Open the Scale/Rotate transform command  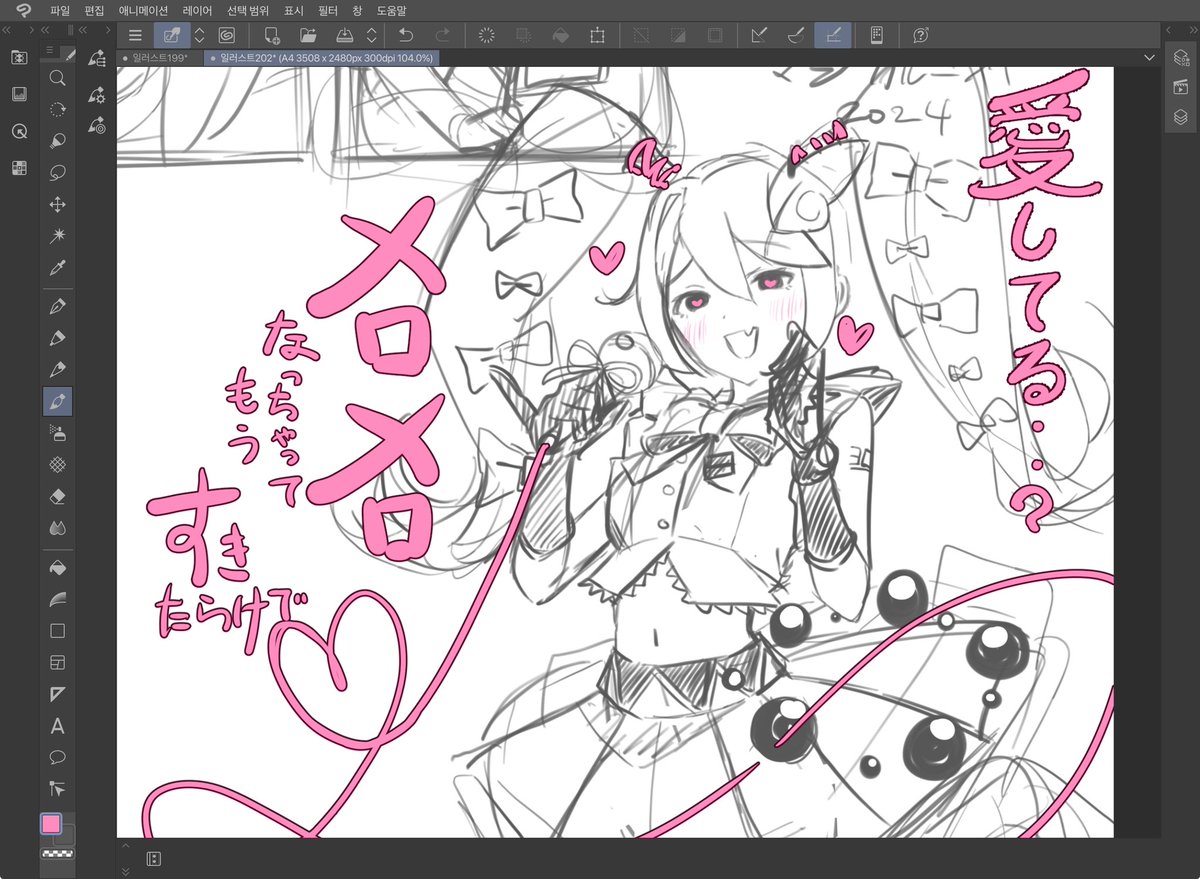pyautogui.click(x=597, y=35)
